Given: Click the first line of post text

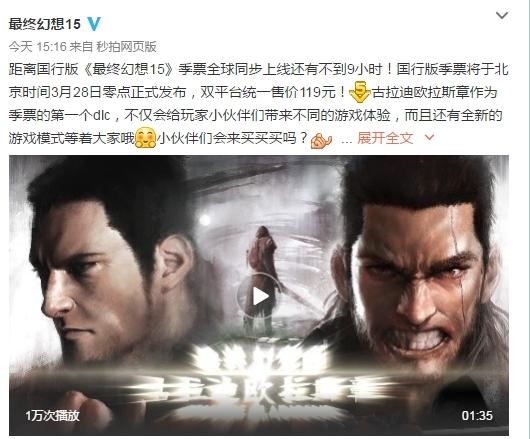Looking at the screenshot, I should point(259,69).
